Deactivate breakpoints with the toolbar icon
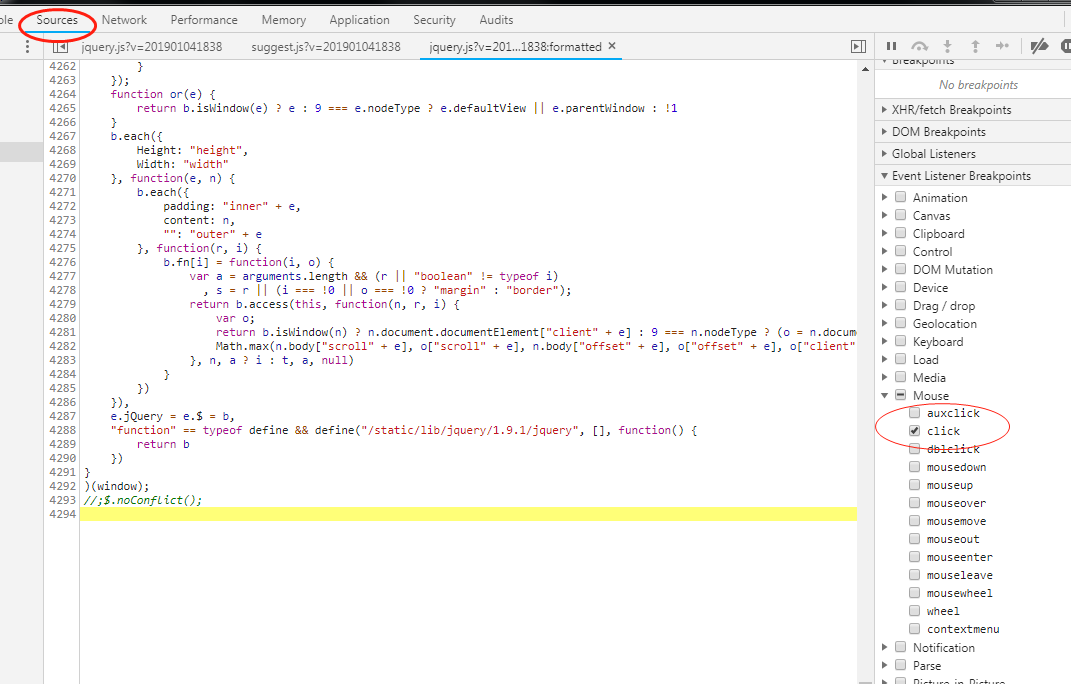 (1039, 46)
